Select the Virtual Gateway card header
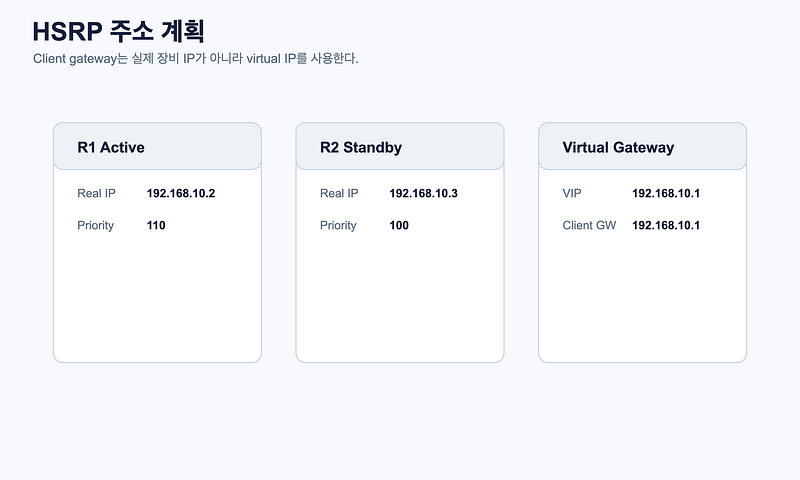Screen dimensions: 800x480 pyautogui.click(x=642, y=146)
